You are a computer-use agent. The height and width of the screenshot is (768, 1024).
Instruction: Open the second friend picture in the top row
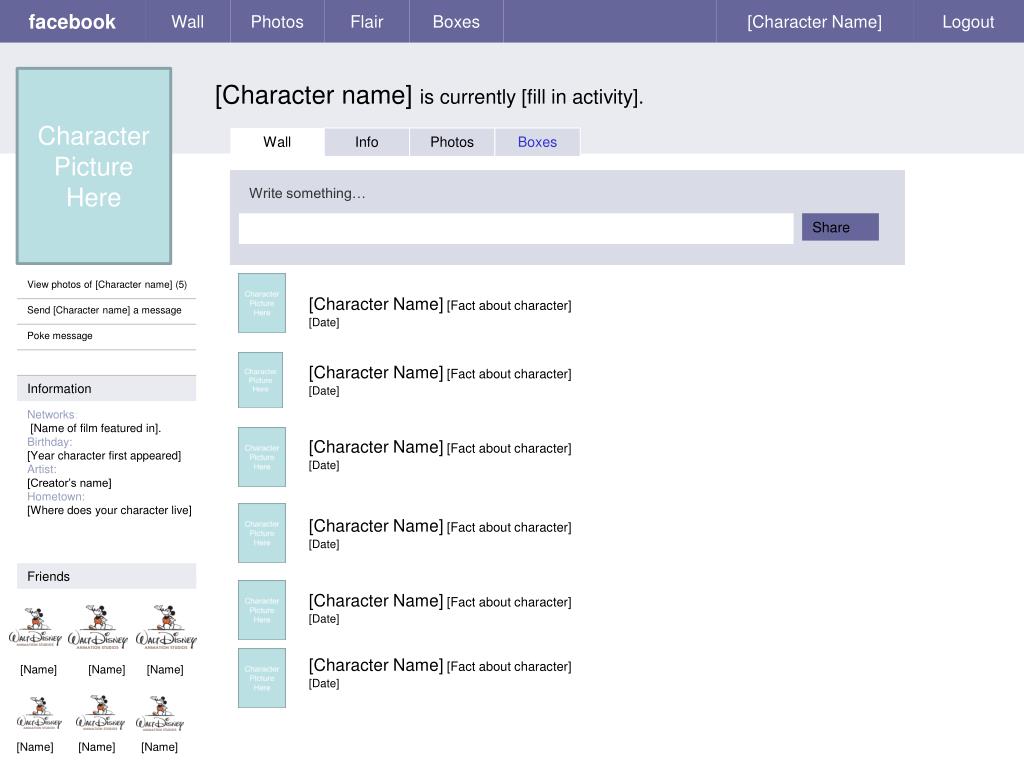tap(98, 627)
